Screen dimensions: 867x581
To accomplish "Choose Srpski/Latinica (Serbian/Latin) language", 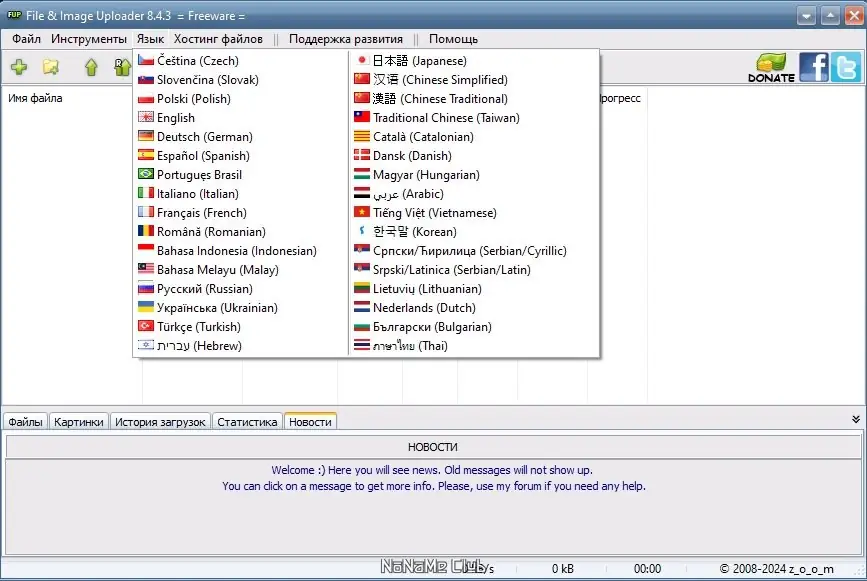I will click(x=474, y=270).
